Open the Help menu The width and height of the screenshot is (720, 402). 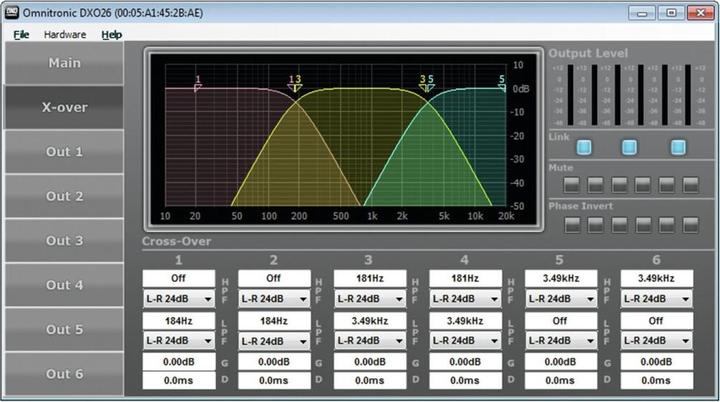pos(111,34)
